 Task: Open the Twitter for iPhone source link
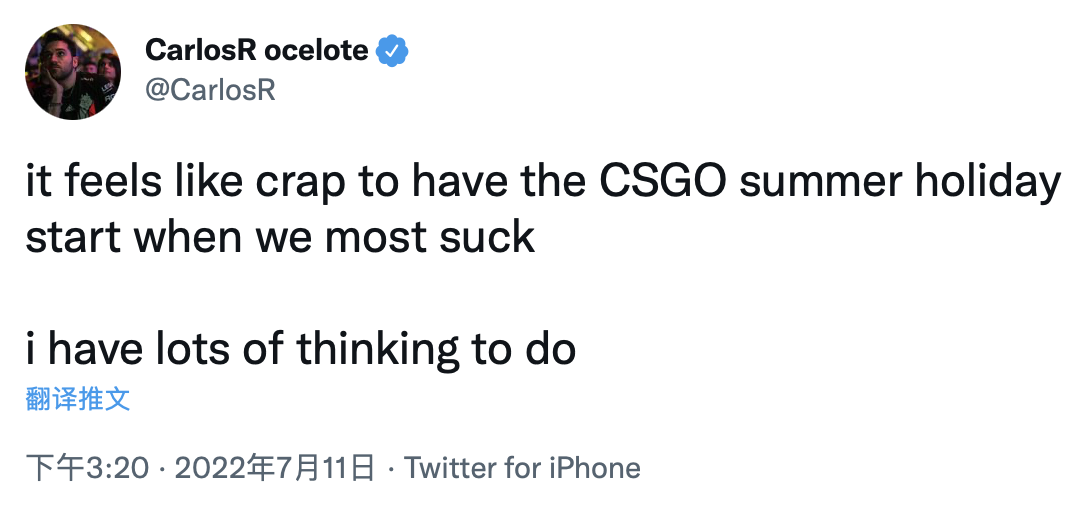point(522,468)
